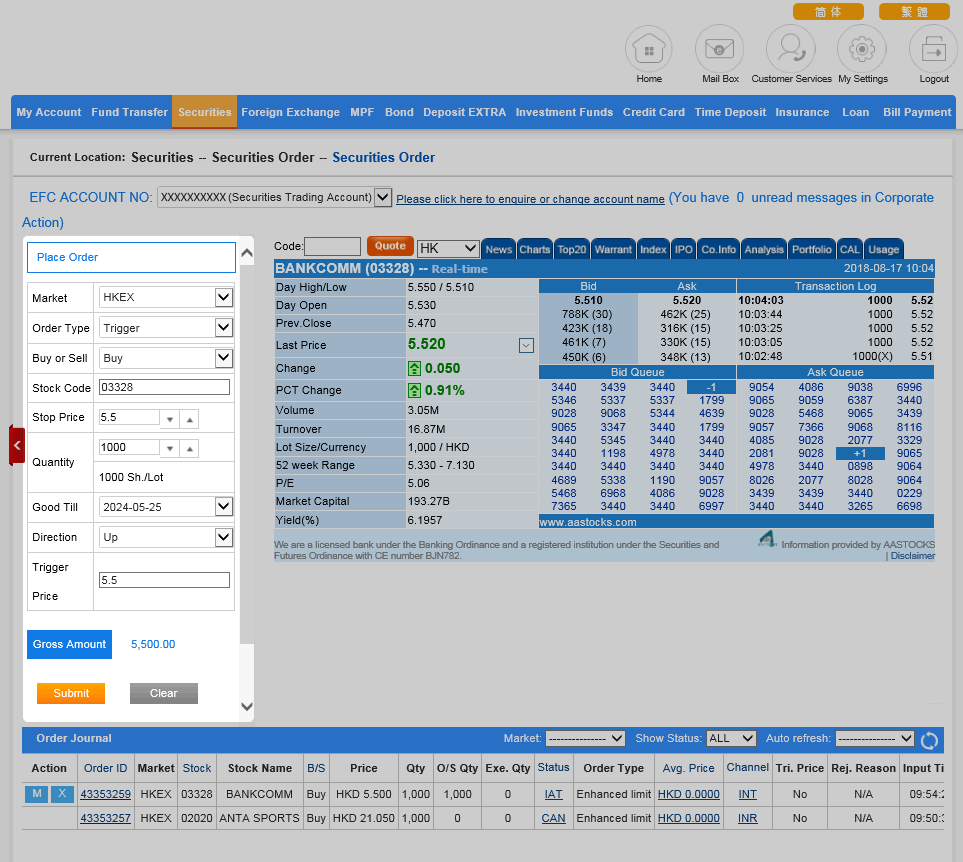This screenshot has width=963, height=862.
Task: Open My Settings gear icon
Action: (862, 48)
